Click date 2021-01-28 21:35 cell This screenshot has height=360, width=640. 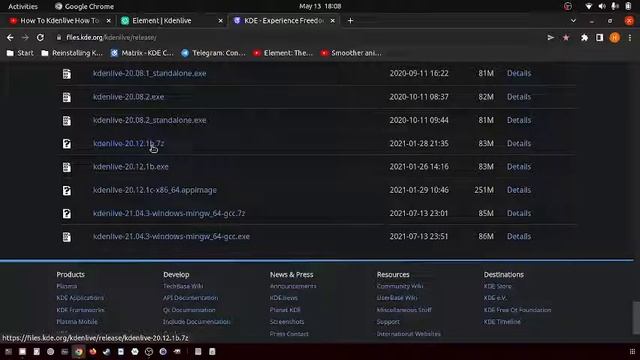pos(419,143)
